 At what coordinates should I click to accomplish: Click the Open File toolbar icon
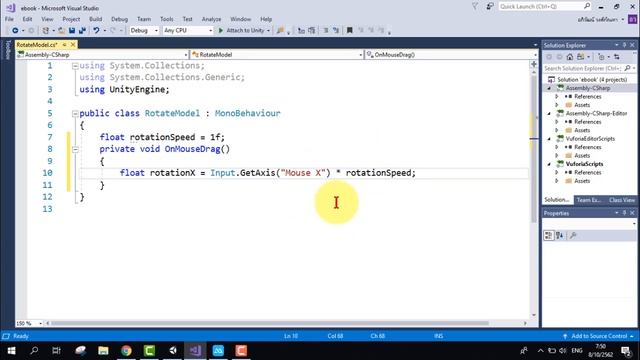[61, 31]
